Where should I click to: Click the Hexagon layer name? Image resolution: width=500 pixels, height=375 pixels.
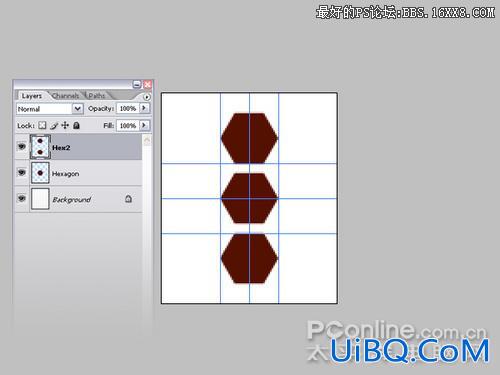tap(66, 174)
